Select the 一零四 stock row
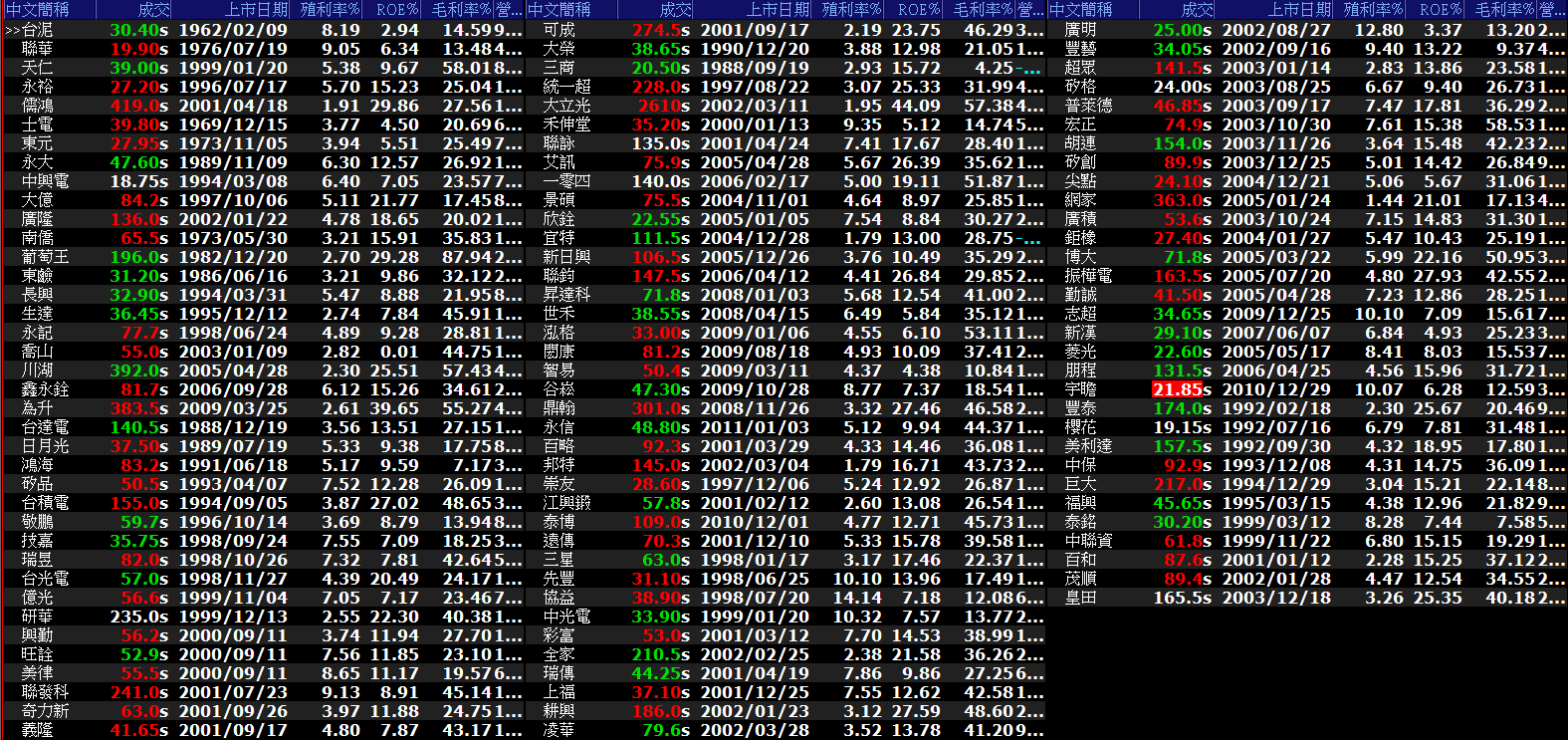The height and width of the screenshot is (740, 1568). (566, 181)
